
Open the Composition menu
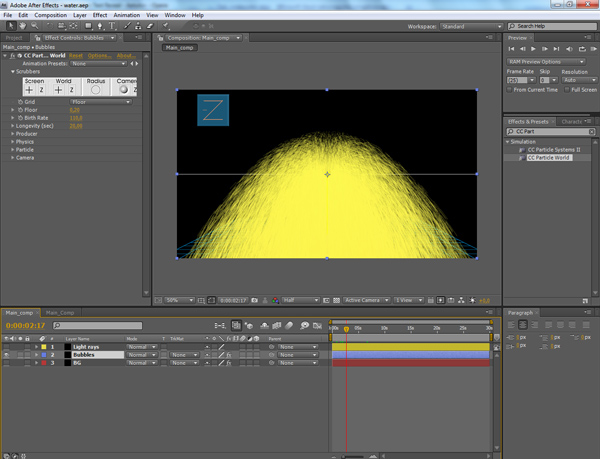click(51, 15)
